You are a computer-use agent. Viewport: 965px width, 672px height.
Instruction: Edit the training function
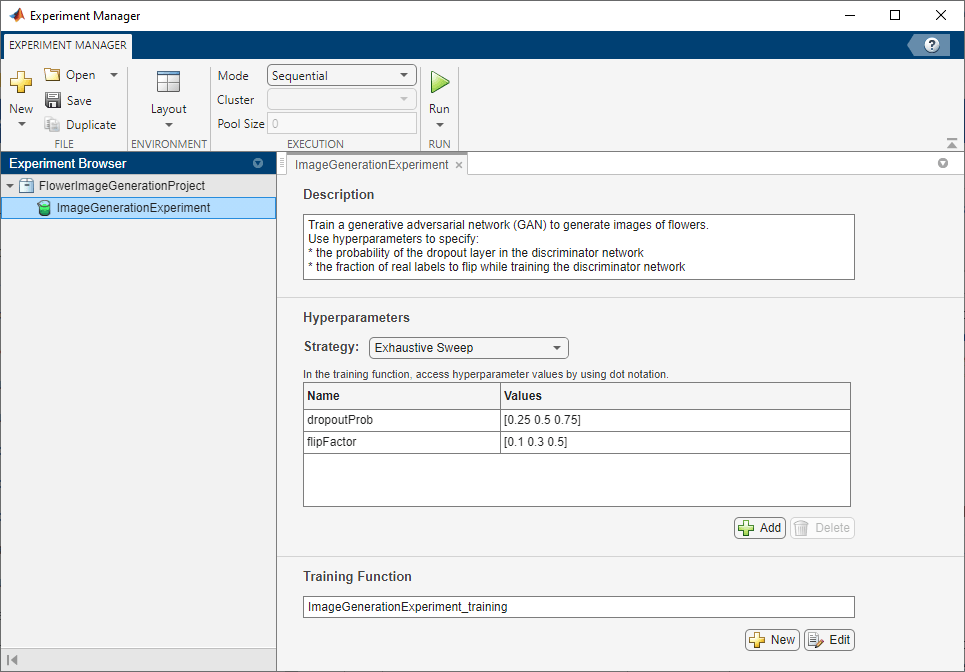pos(829,640)
